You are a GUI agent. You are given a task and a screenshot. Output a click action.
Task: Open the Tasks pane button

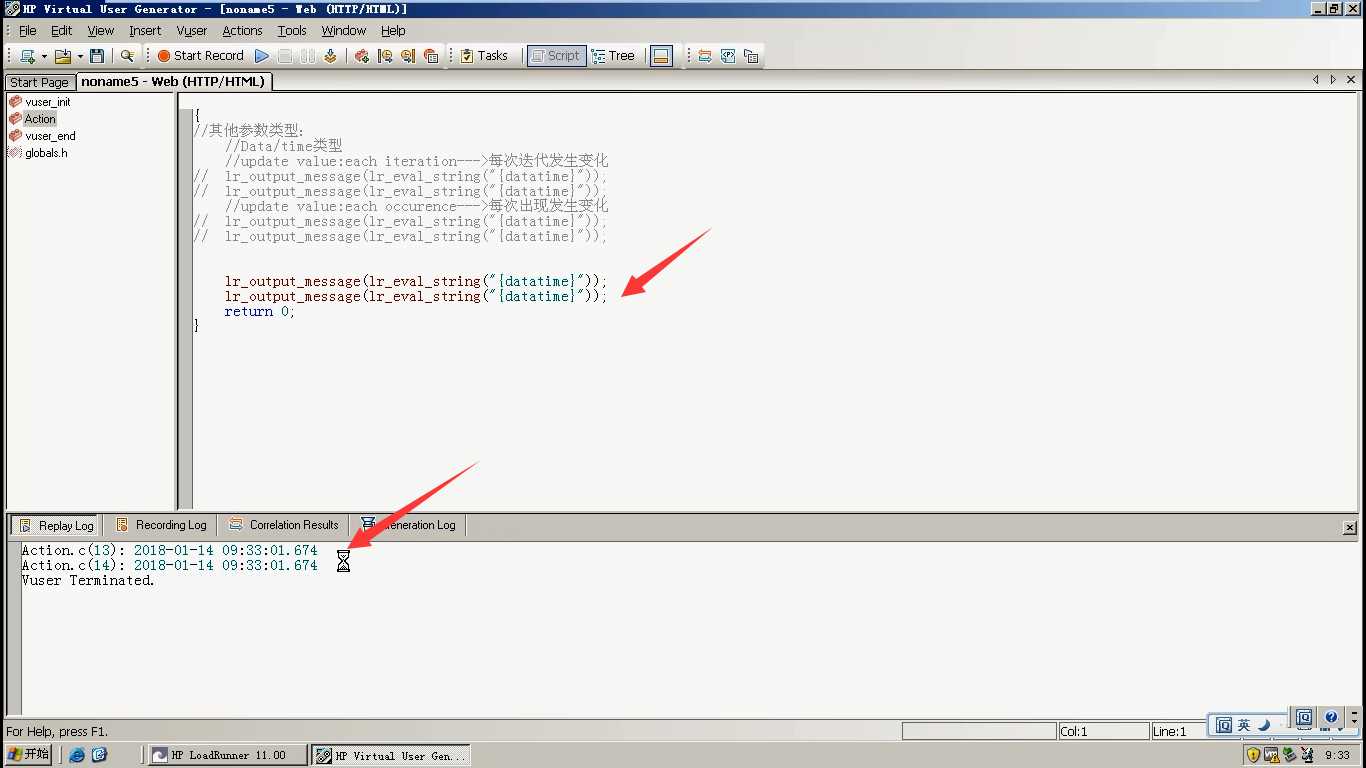pyautogui.click(x=484, y=56)
